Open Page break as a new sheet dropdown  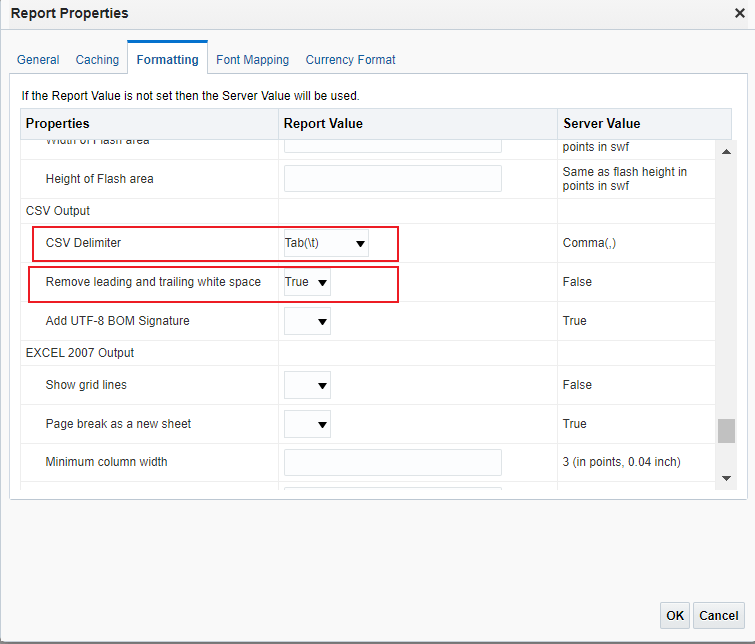[307, 425]
